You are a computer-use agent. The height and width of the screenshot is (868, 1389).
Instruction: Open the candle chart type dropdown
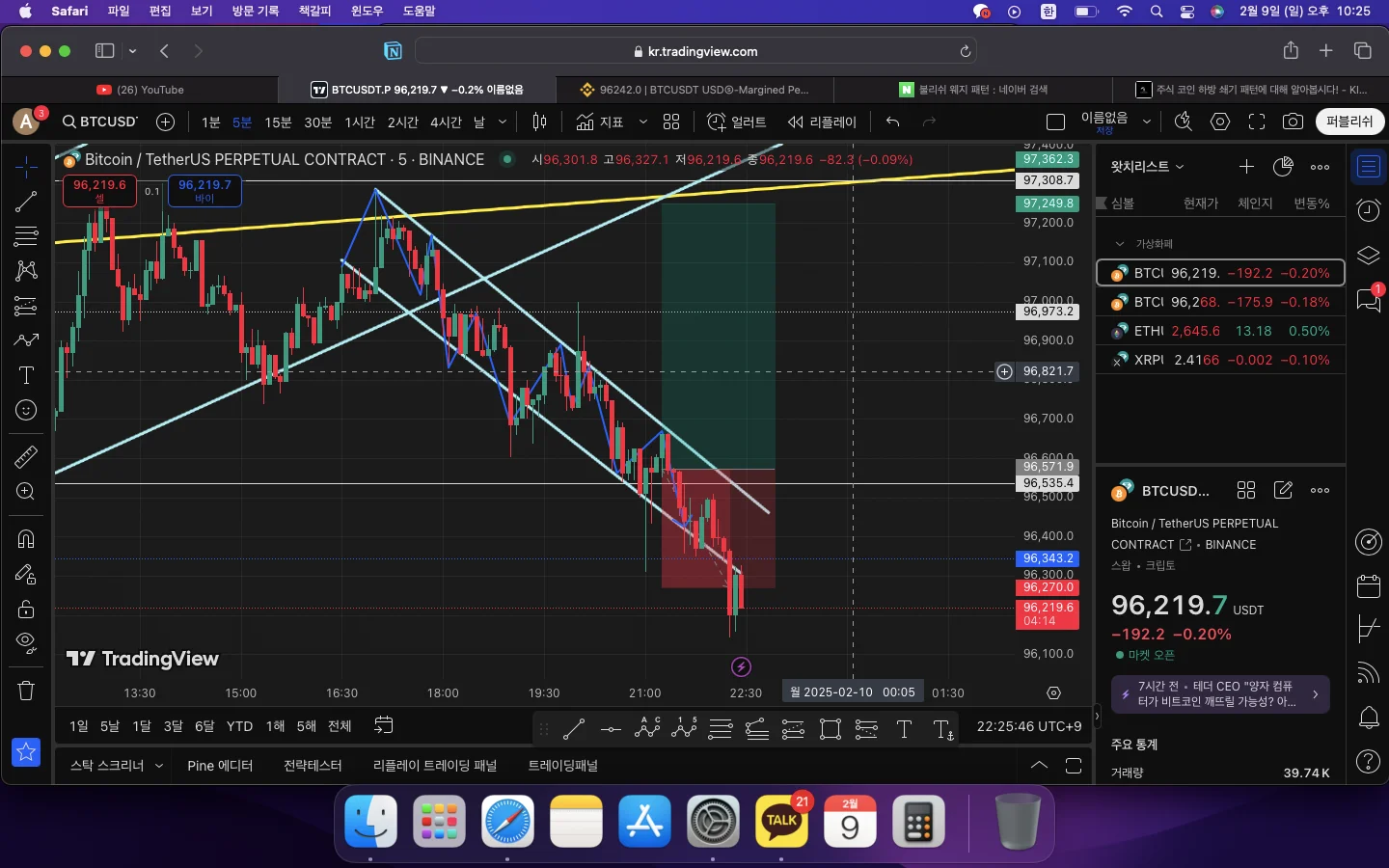[x=540, y=122]
